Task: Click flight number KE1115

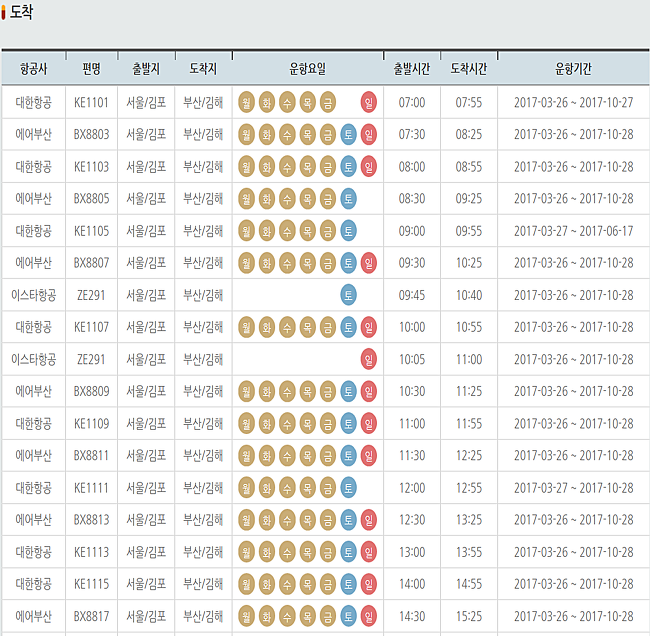Action: tap(91, 584)
